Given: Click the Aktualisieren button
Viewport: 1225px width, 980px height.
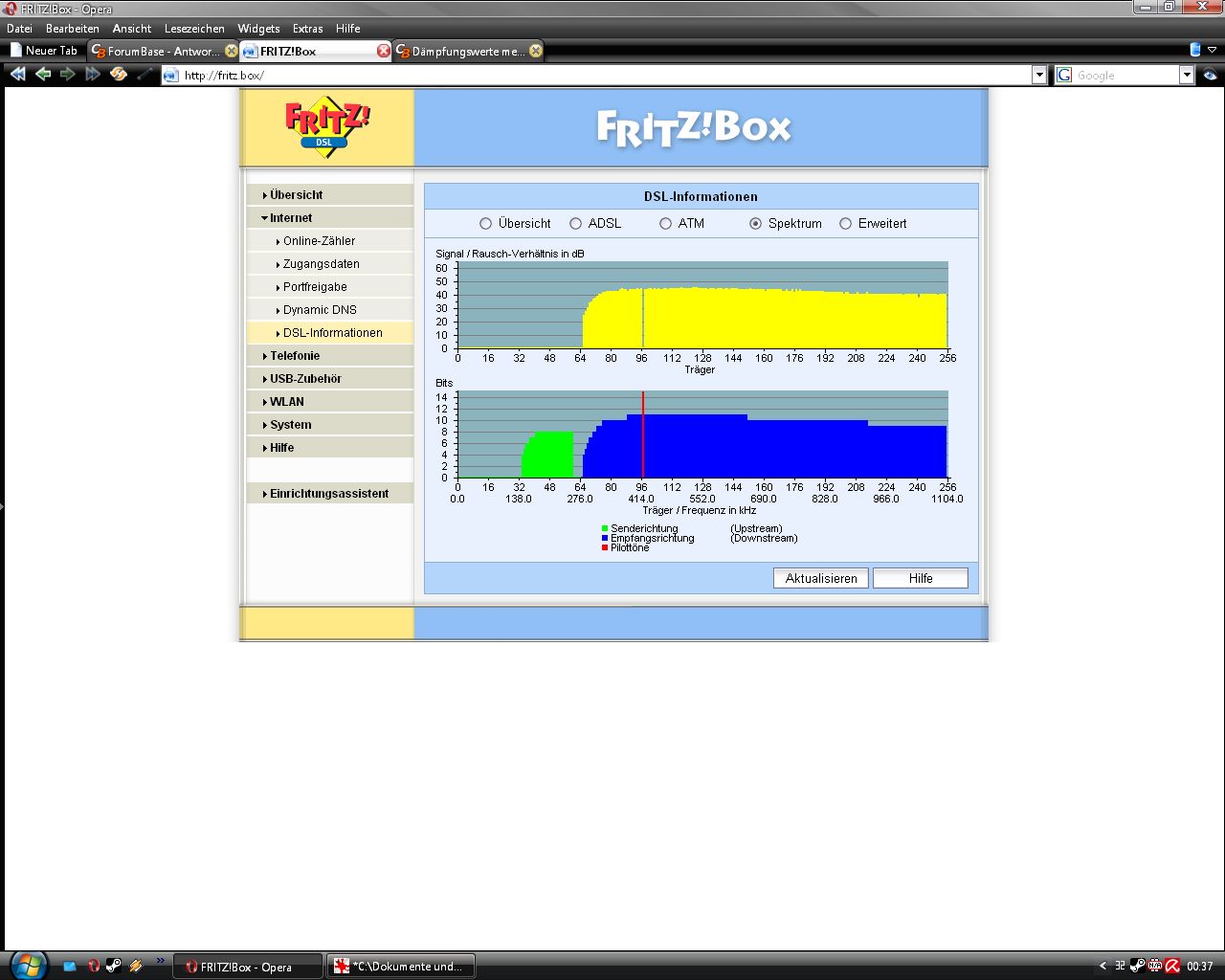Looking at the screenshot, I should pyautogui.click(x=821, y=578).
